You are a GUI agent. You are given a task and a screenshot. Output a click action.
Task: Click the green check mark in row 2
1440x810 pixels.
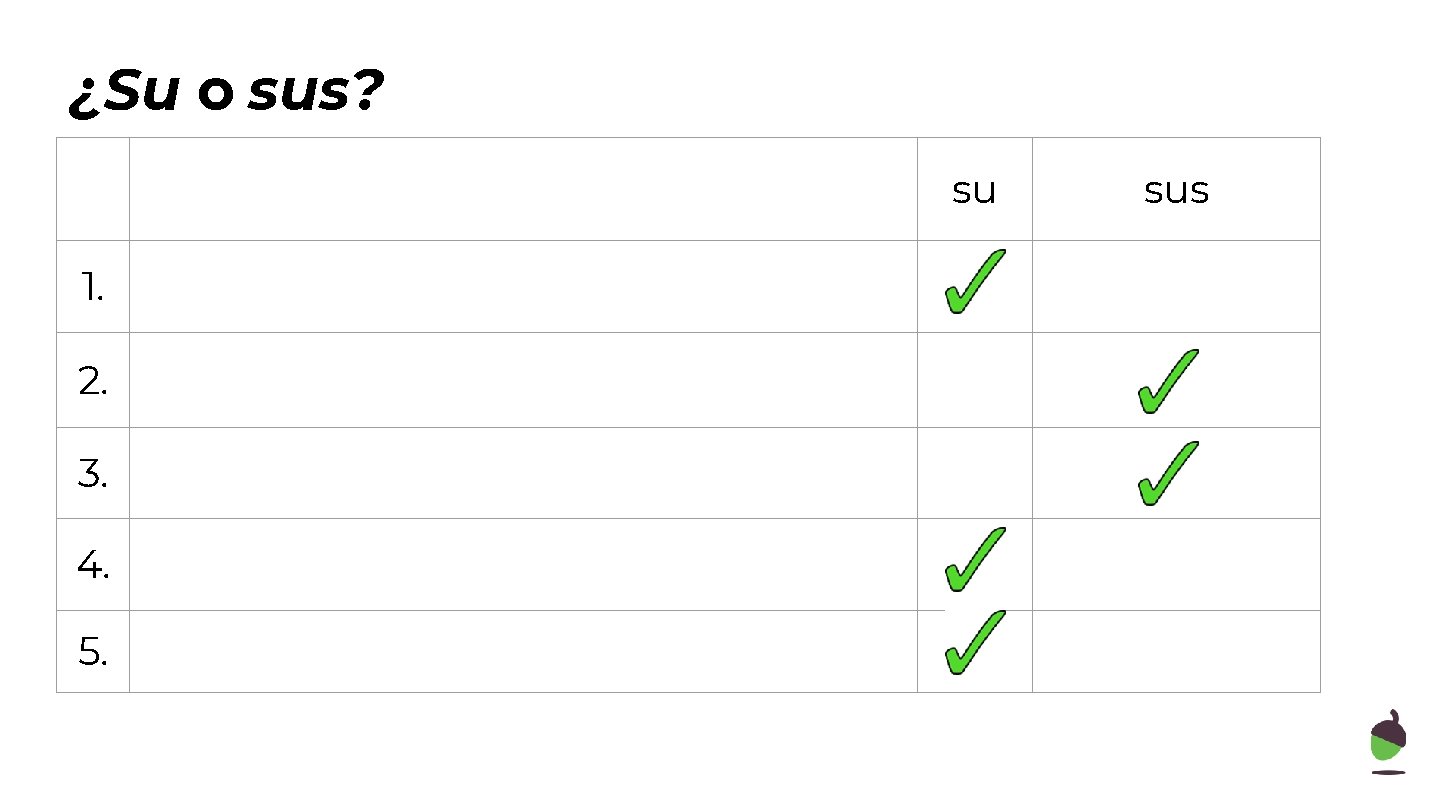point(1167,382)
